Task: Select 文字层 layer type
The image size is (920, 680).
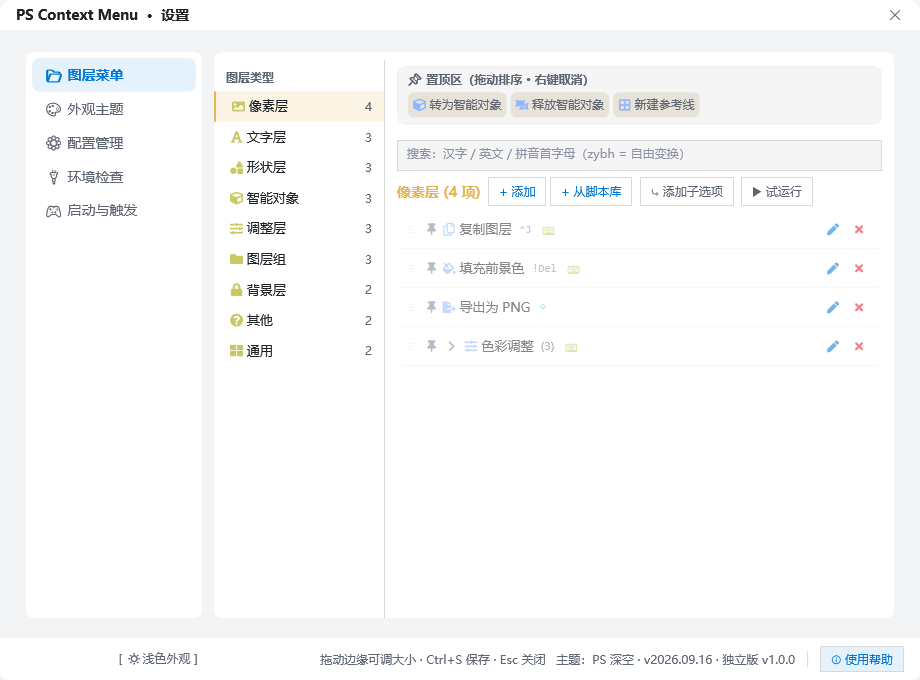Action: (299, 137)
